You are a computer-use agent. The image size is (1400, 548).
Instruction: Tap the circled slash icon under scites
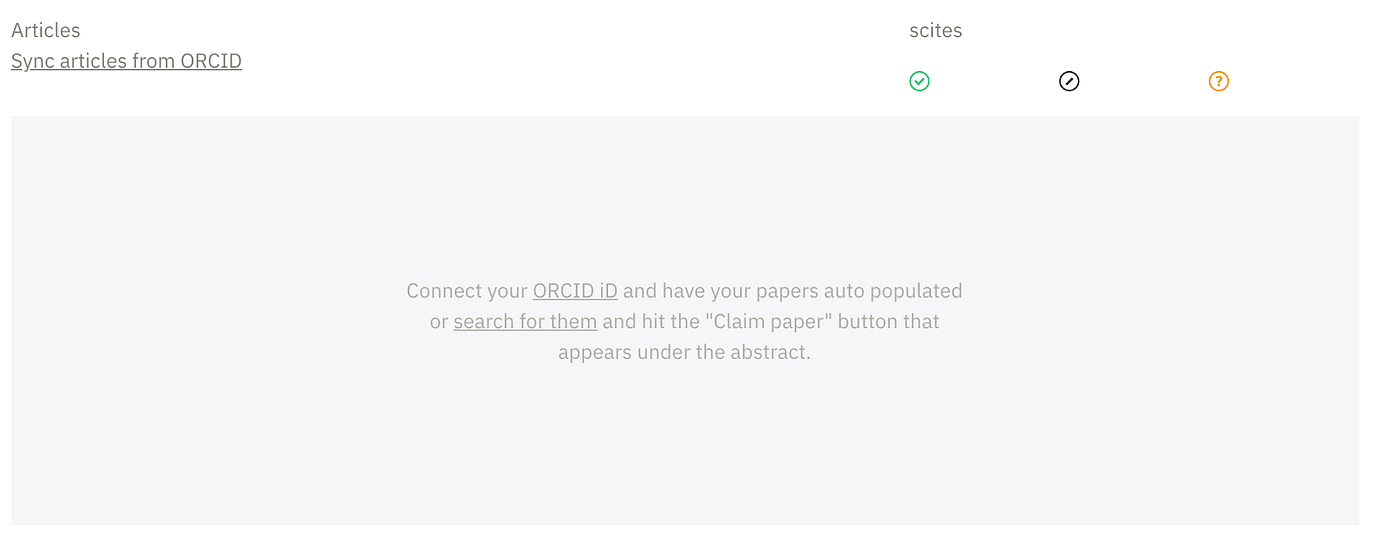click(1069, 82)
